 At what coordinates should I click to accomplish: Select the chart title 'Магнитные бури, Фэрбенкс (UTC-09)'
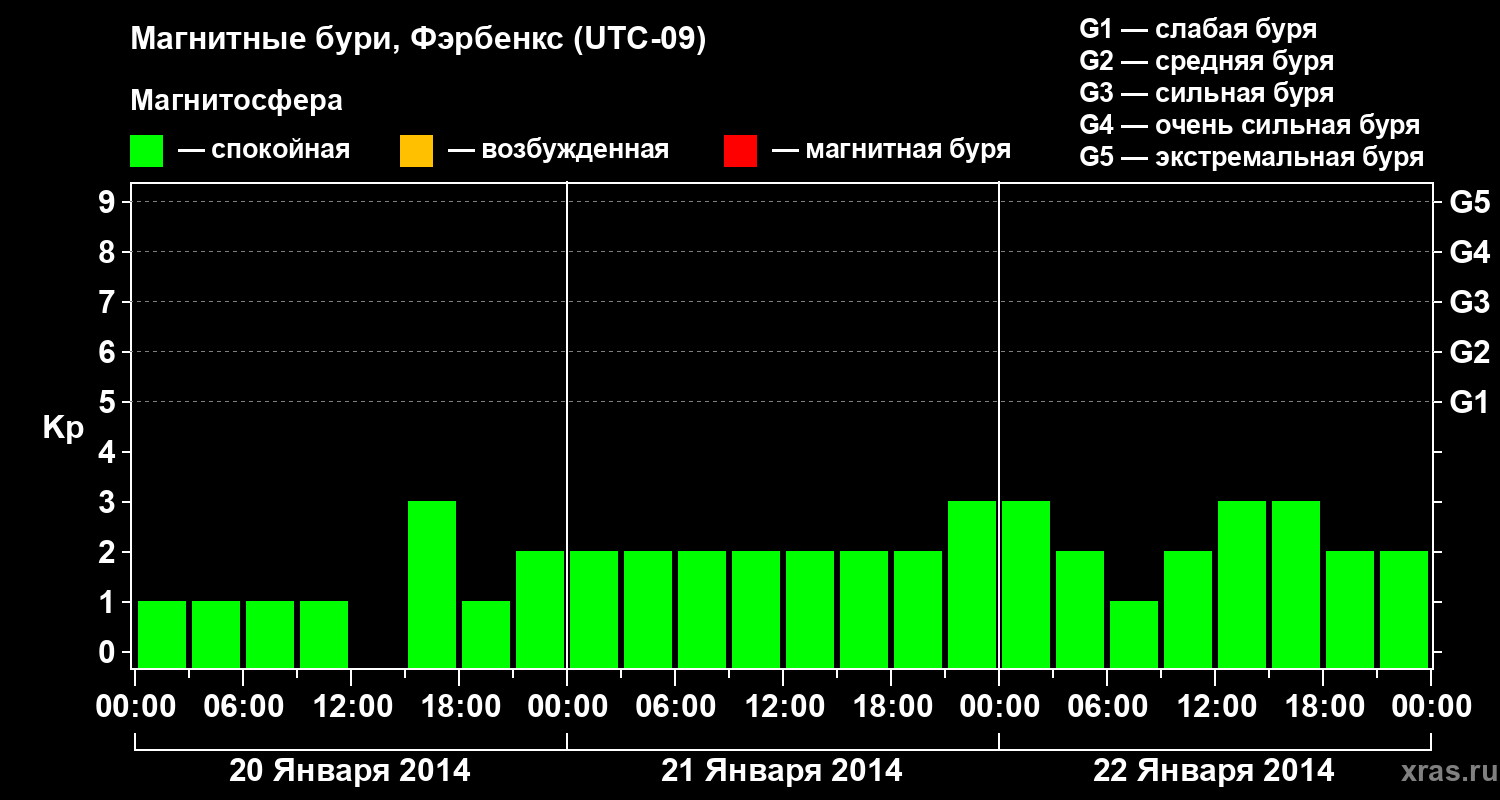click(x=418, y=40)
